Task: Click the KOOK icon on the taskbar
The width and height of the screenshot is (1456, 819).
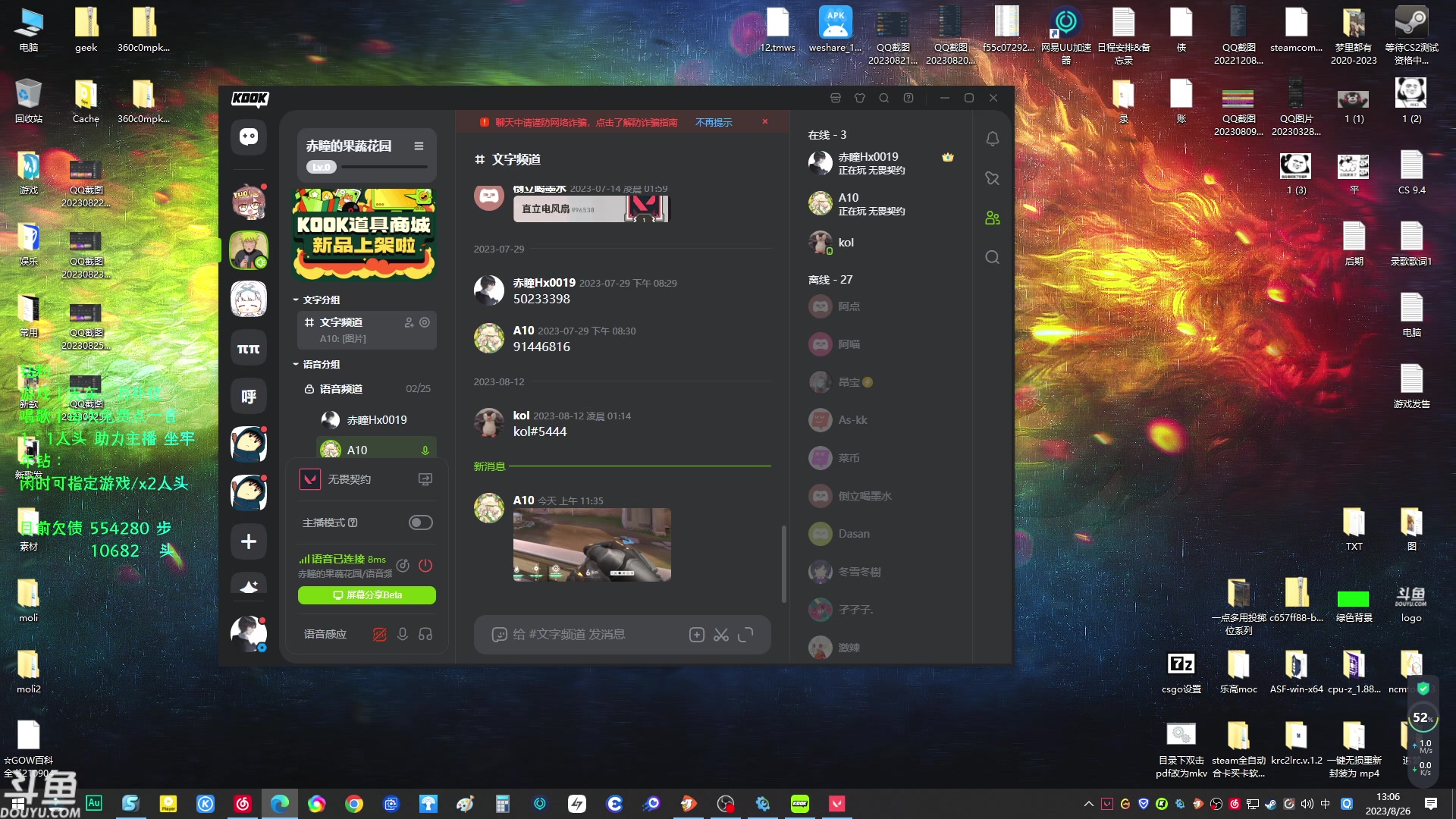Action: [x=799, y=804]
